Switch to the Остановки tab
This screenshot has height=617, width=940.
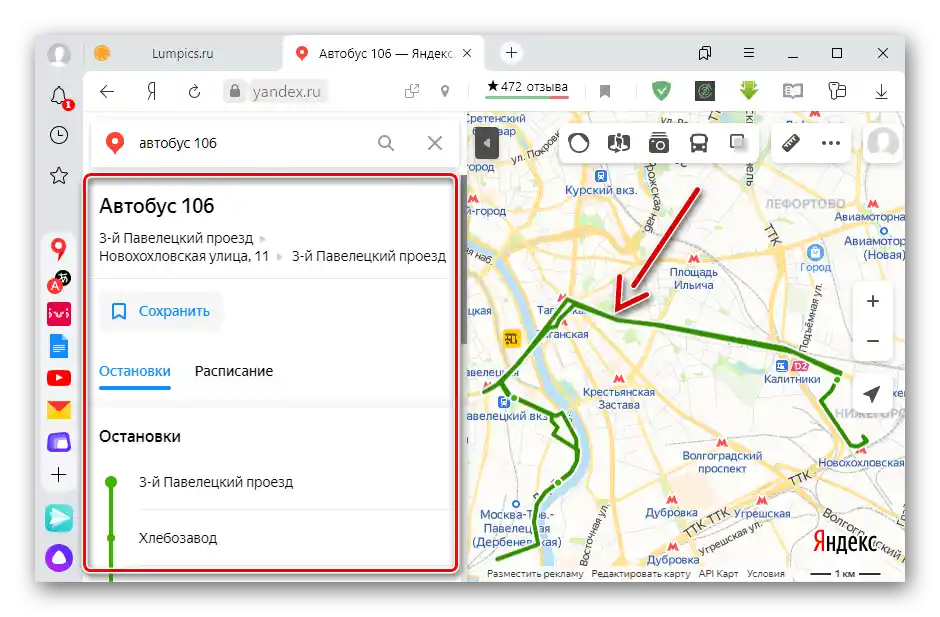coord(135,371)
